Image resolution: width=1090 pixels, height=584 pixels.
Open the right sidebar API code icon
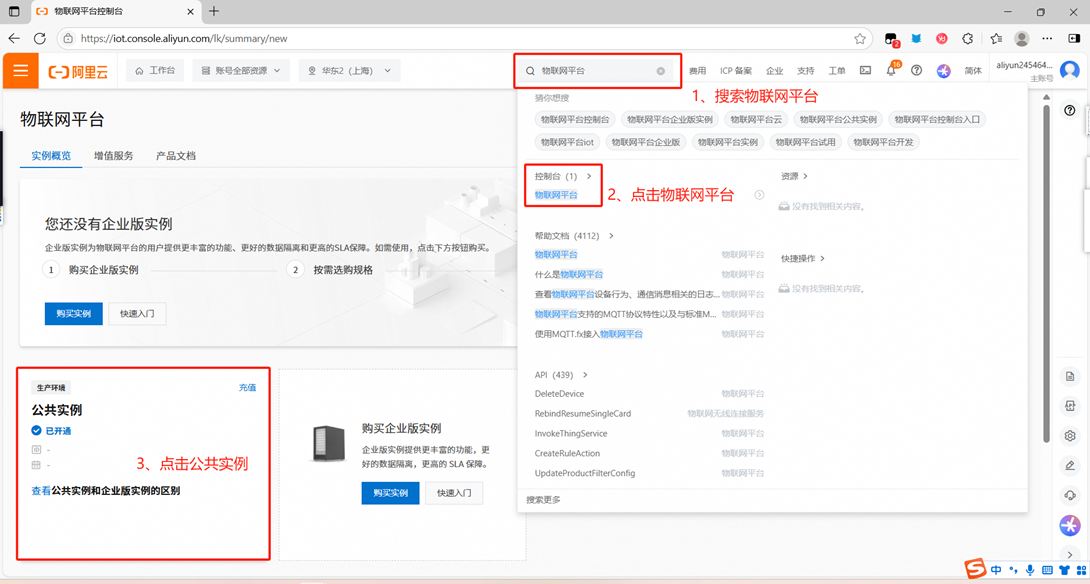coord(1070,406)
